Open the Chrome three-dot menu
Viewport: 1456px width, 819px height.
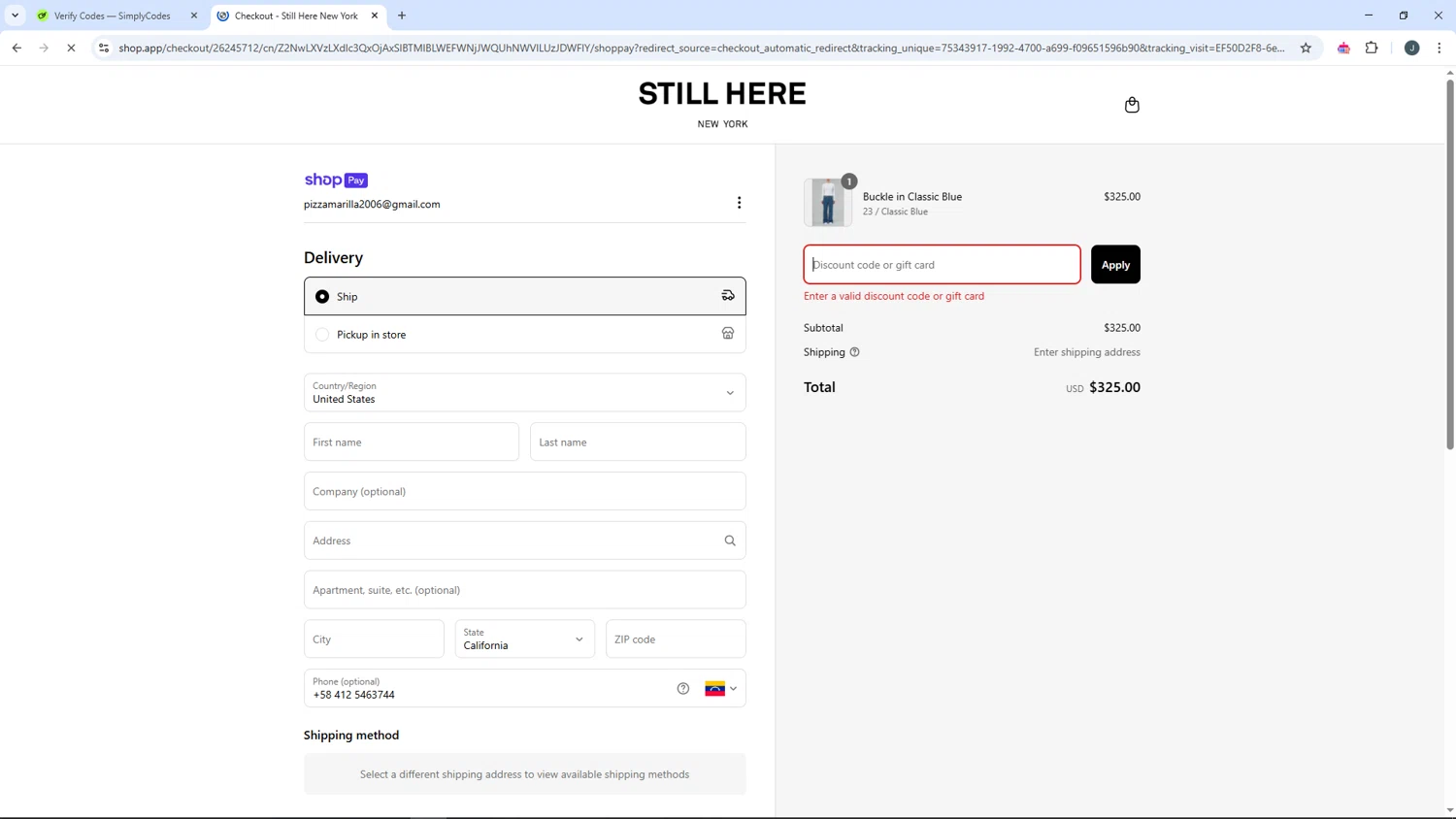(1439, 48)
